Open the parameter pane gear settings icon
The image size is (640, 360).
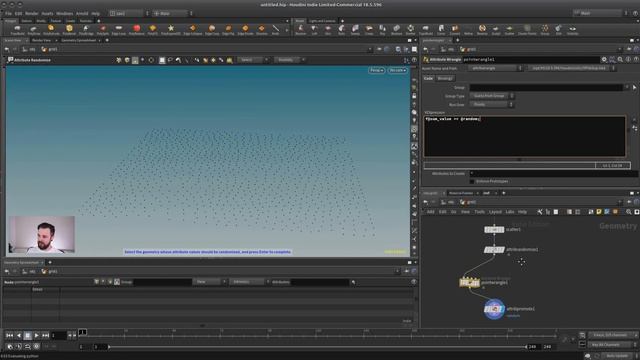coord(604,60)
